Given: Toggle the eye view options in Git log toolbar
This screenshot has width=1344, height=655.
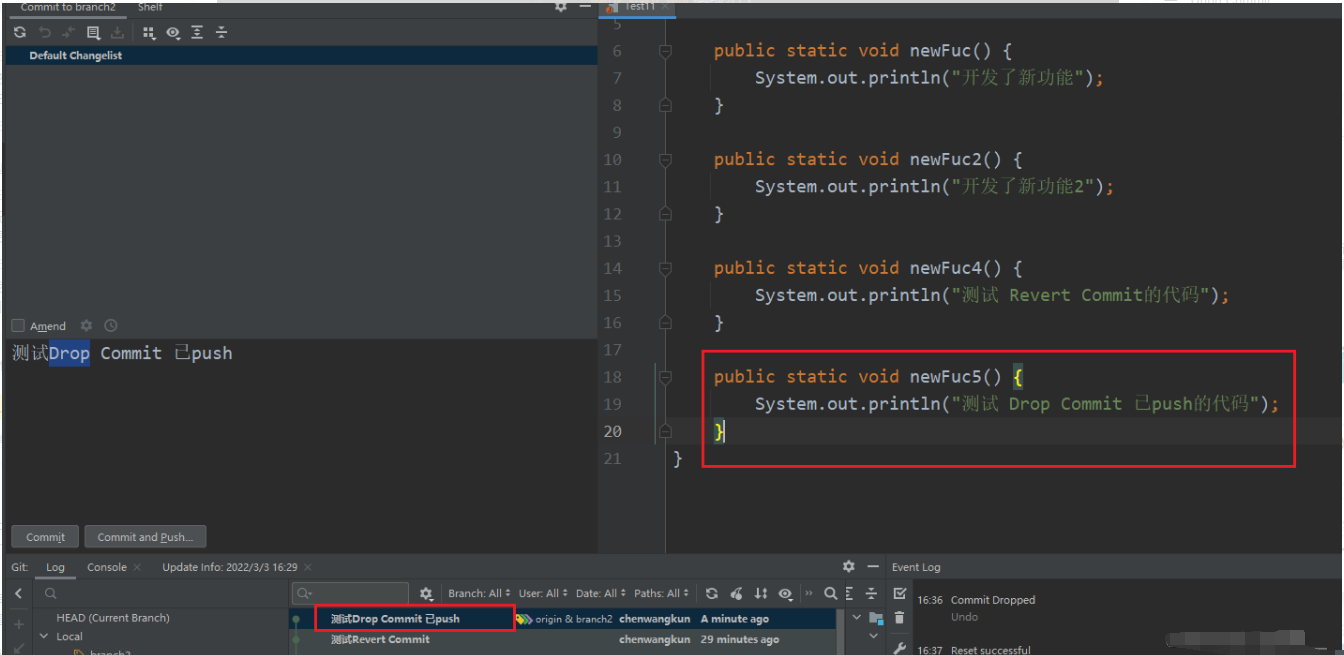Looking at the screenshot, I should pyautogui.click(x=785, y=593).
